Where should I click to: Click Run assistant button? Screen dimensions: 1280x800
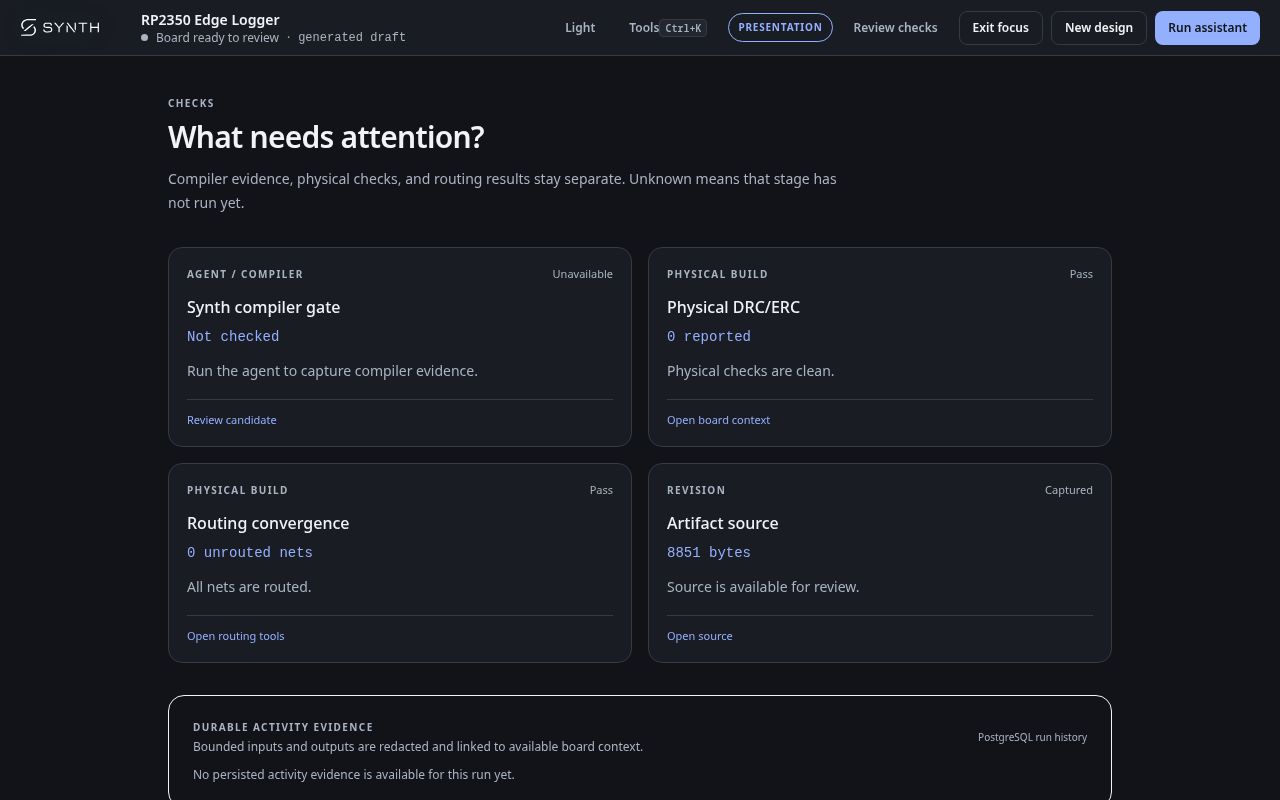[1207, 27]
